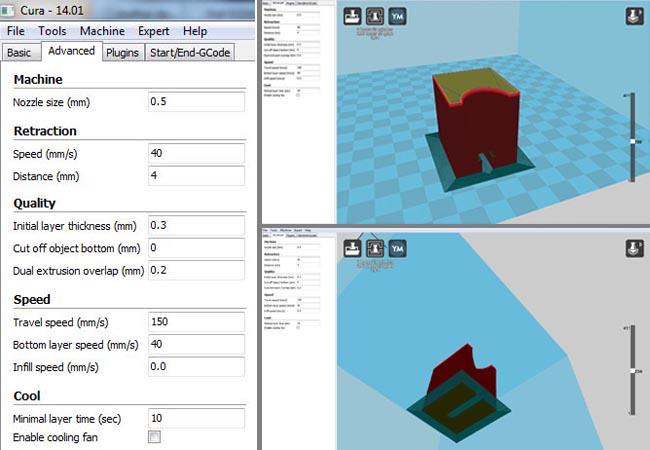Open the Tools menu

[52, 31]
